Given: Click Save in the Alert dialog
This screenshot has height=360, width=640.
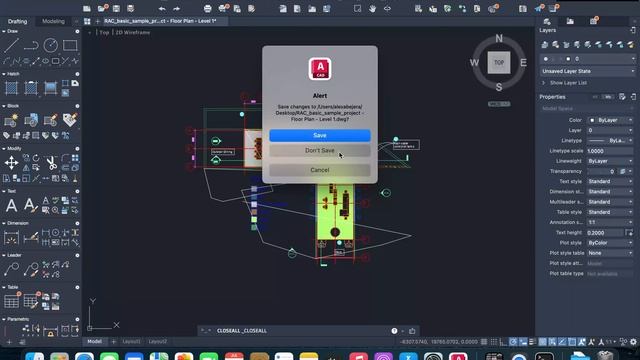Looking at the screenshot, I should click(320, 136).
